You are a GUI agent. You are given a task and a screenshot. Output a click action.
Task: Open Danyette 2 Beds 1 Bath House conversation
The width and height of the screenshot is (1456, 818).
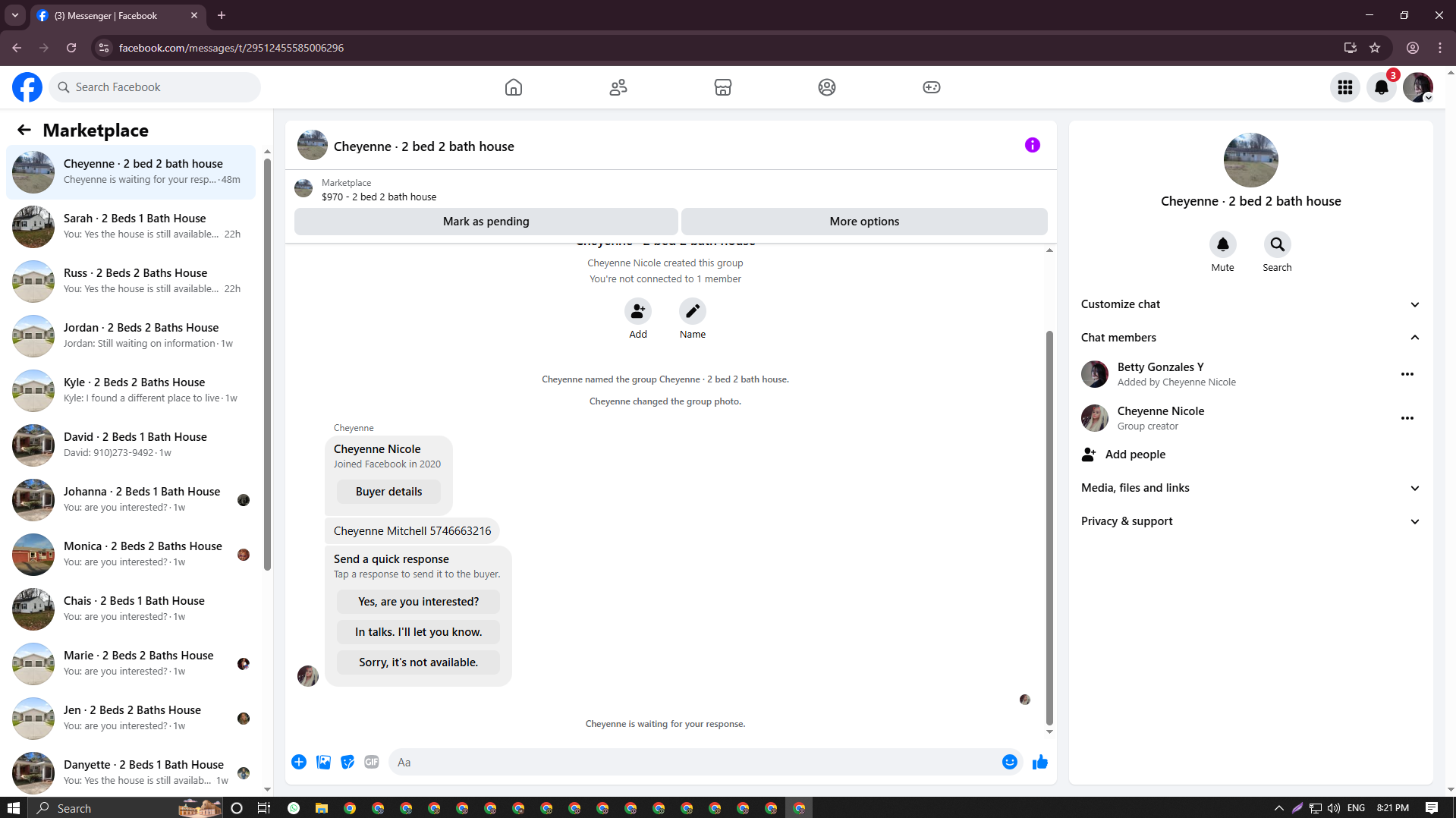131,773
